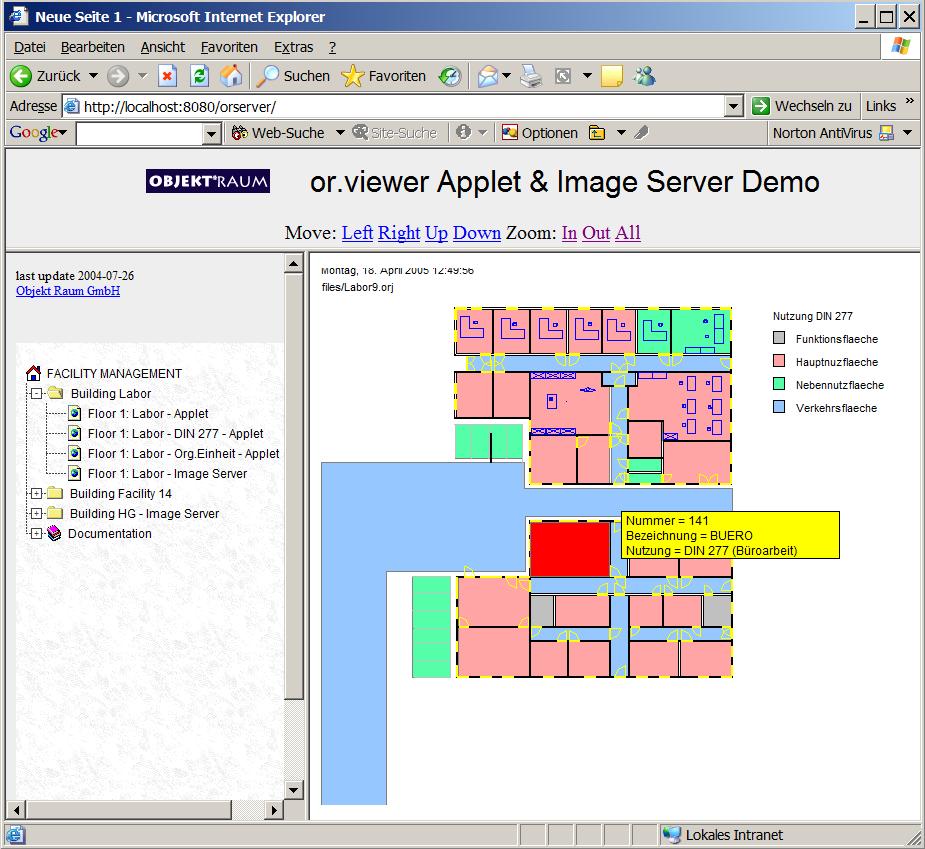Click the Move Right link
Viewport: 925px width, 849px height.
click(399, 233)
